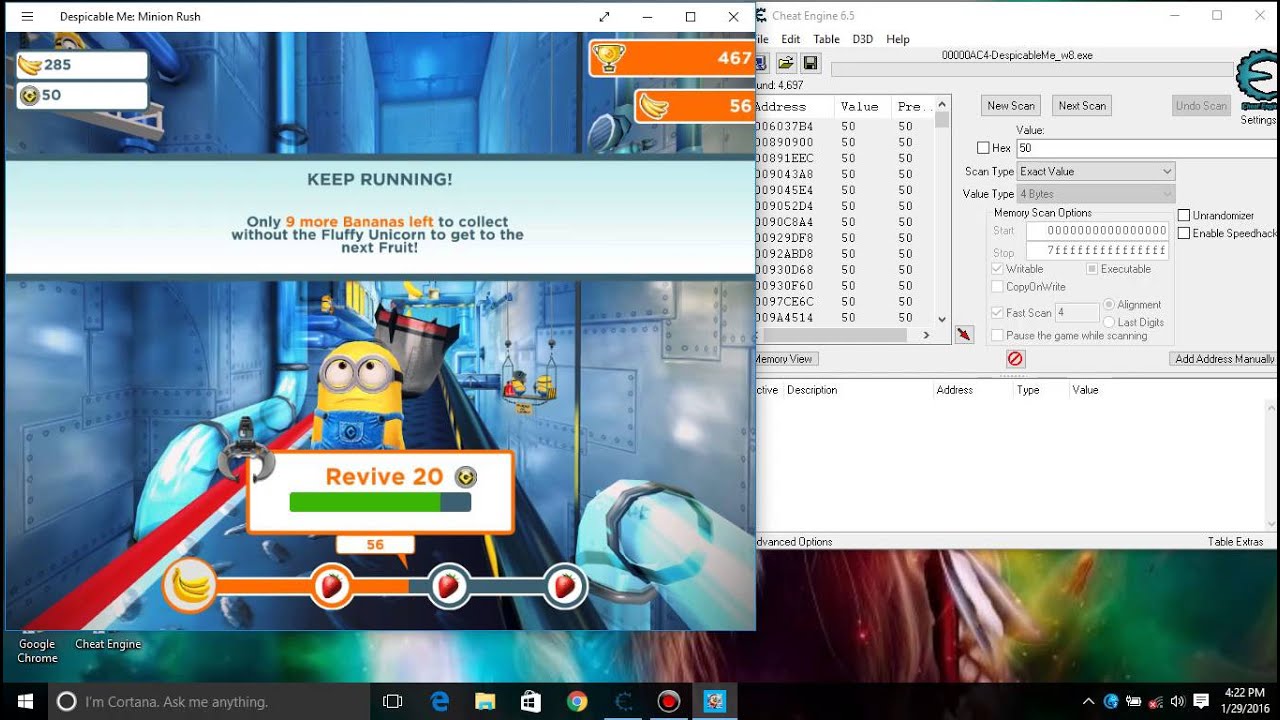Image resolution: width=1280 pixels, height=720 pixels.
Task: Open the Scan Type dropdown
Action: (1096, 171)
